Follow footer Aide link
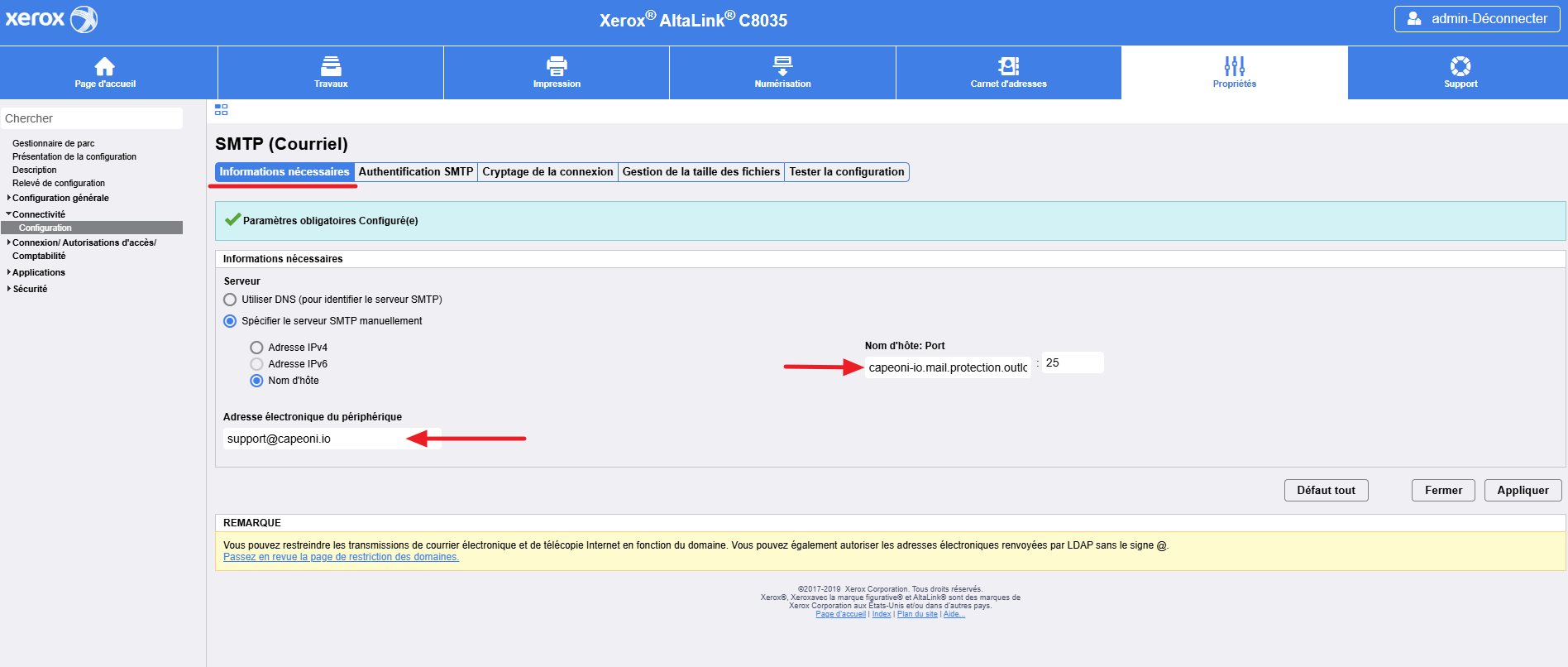 coord(954,614)
